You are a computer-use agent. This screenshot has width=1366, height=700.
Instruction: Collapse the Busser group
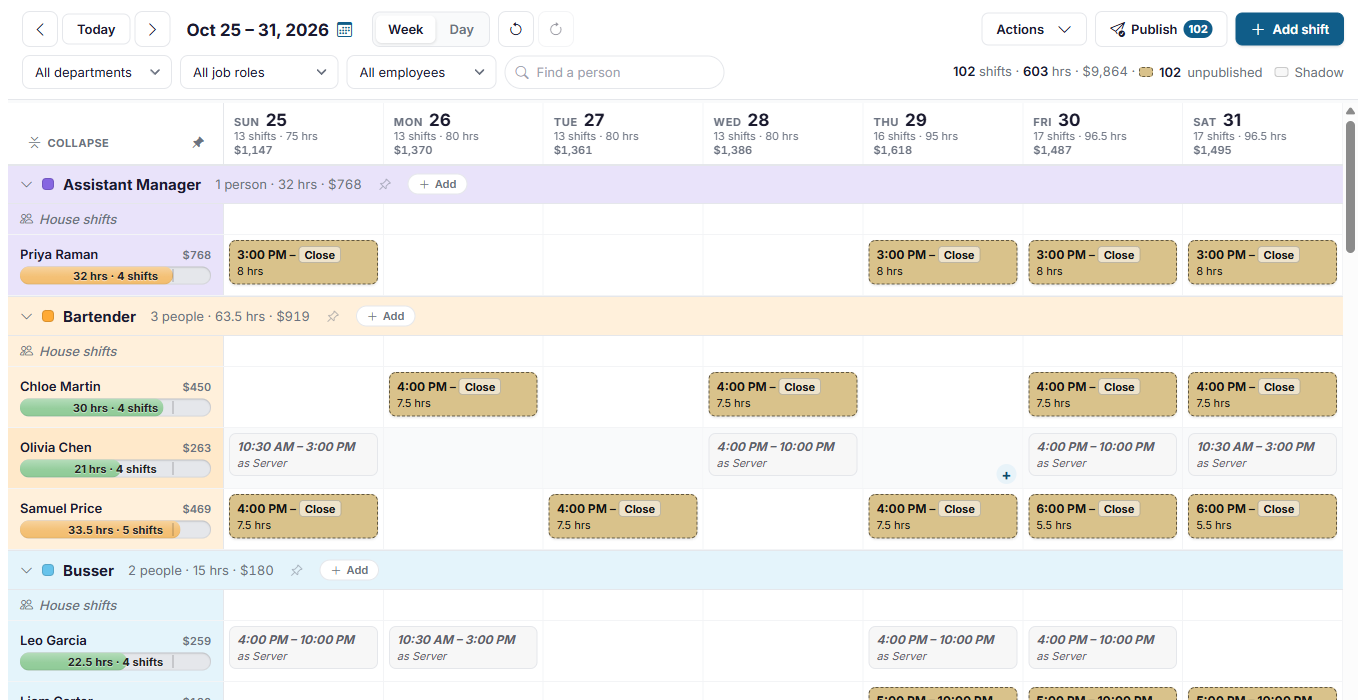(x=27, y=570)
